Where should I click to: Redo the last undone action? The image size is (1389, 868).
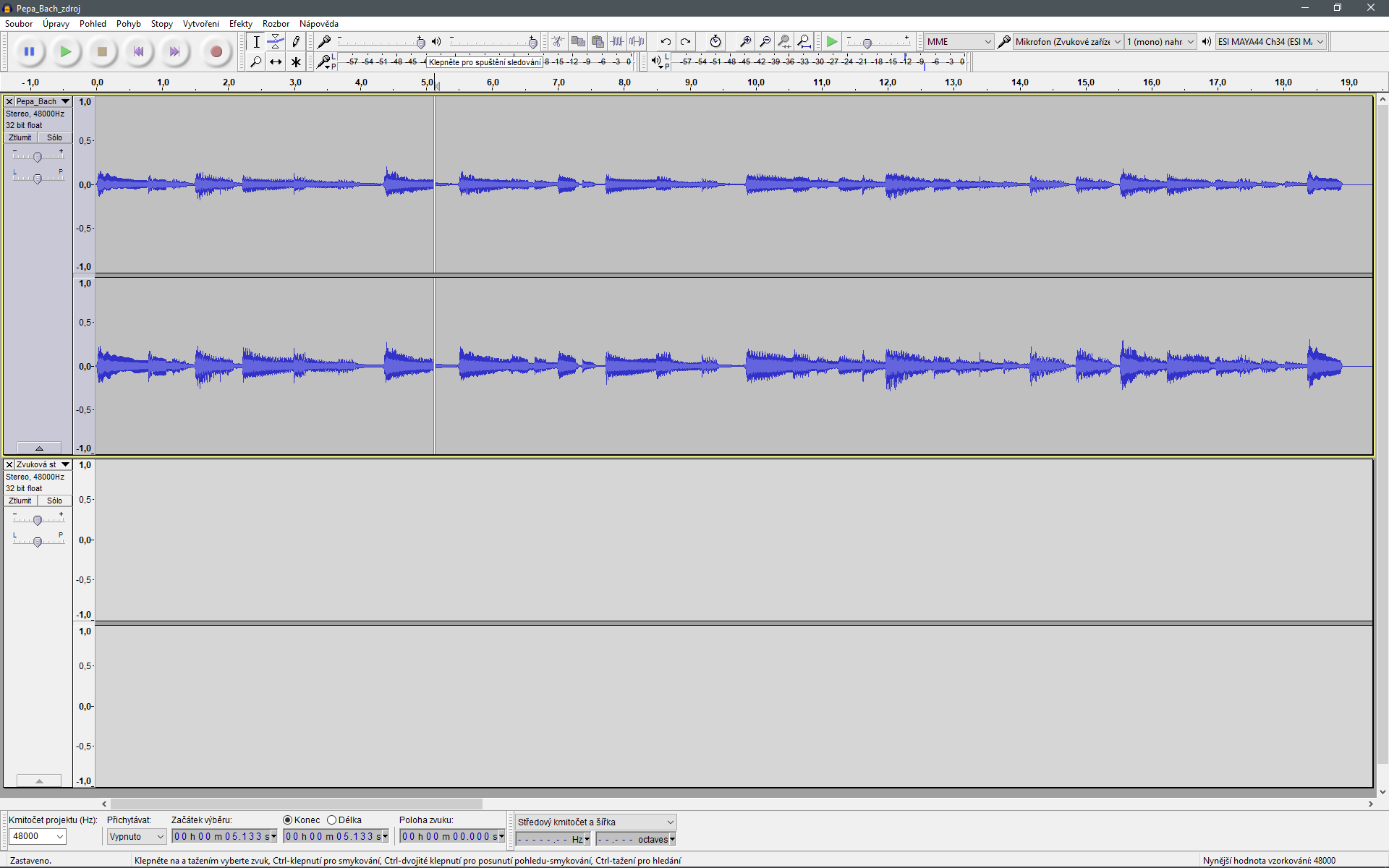click(685, 42)
